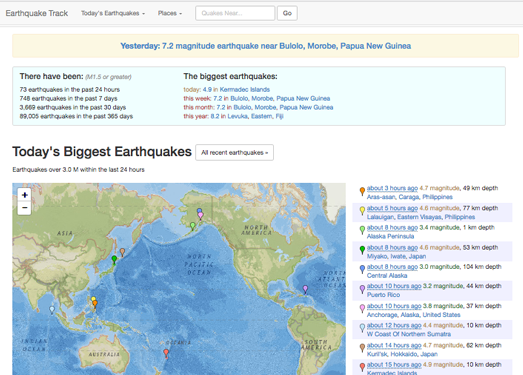Open this year's 8.2 Levuka Fiji link
The height and width of the screenshot is (375, 523).
(x=247, y=116)
